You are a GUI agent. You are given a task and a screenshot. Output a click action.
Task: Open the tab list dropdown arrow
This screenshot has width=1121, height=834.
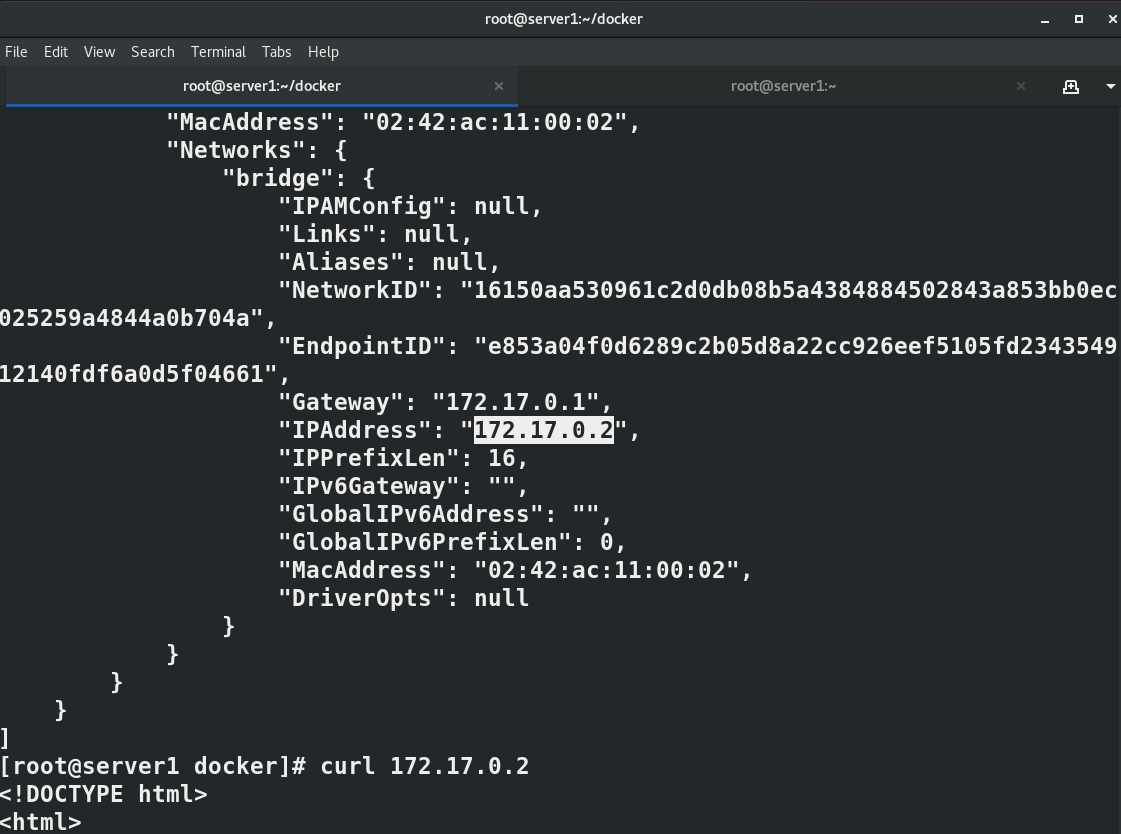pyautogui.click(x=1110, y=86)
